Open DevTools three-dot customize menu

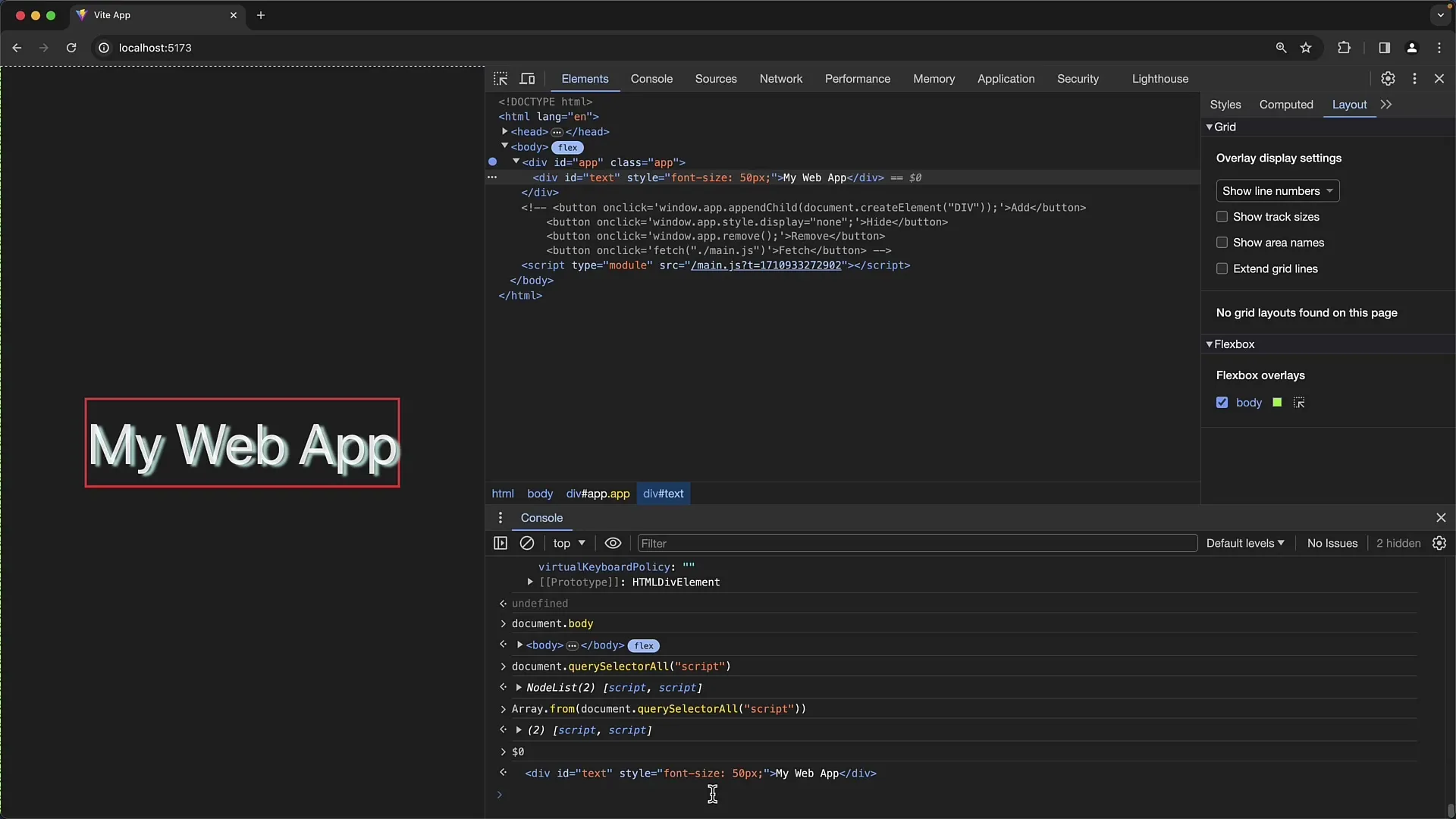pos(1414,79)
